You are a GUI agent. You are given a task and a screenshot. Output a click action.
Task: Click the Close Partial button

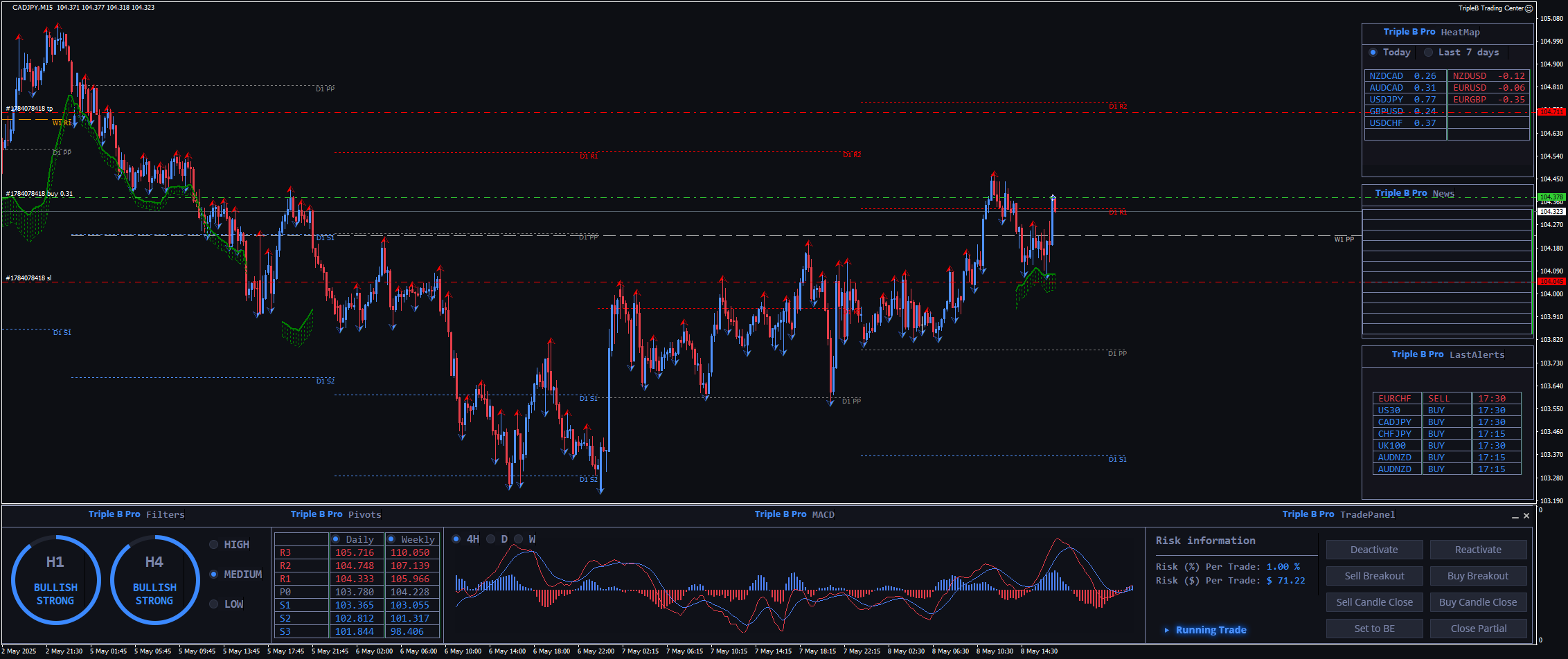pos(1478,629)
